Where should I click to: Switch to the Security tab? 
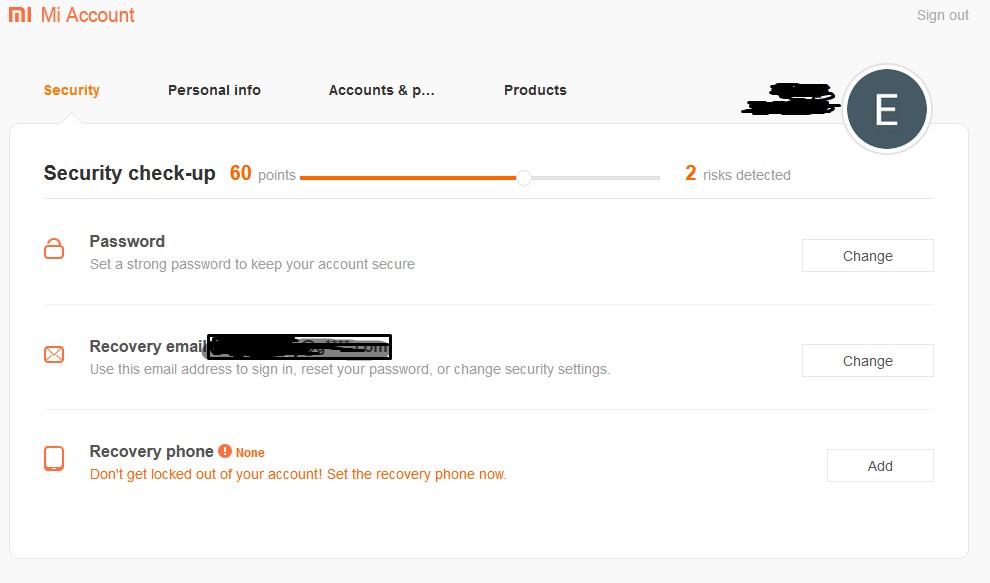72,90
